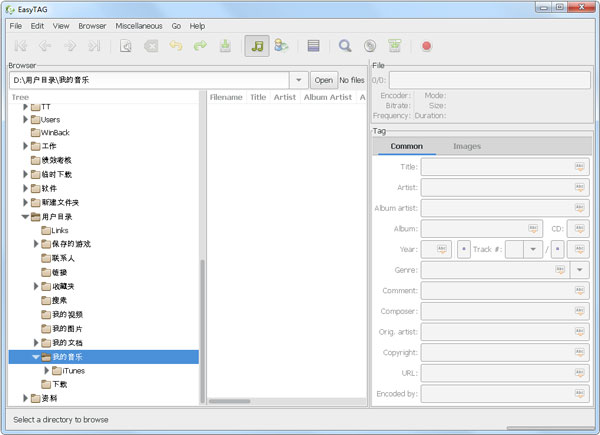The height and width of the screenshot is (435, 600).
Task: Sort by the Album Artist column header
Action: (328, 97)
